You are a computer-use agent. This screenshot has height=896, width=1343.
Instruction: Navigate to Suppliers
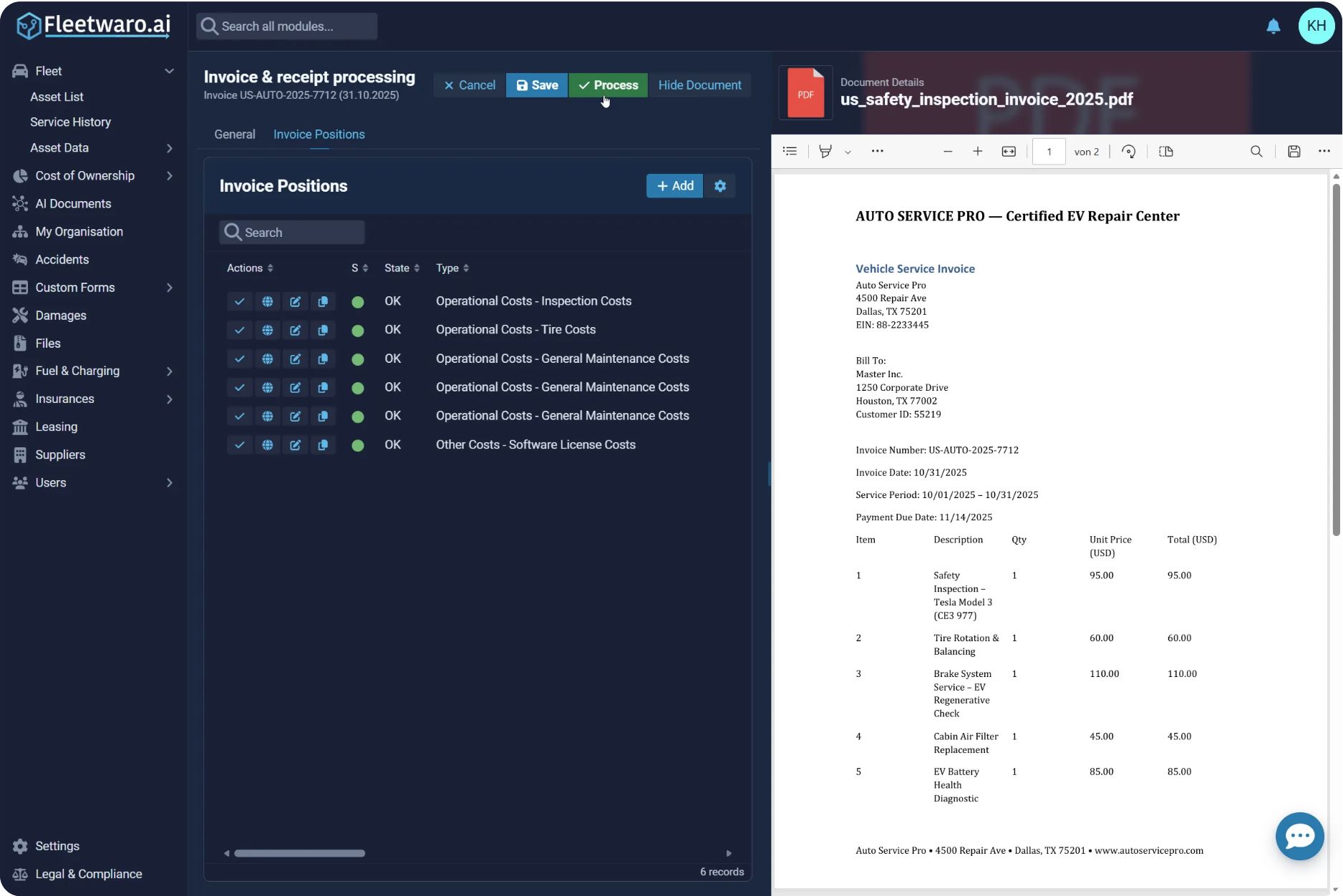(x=60, y=455)
